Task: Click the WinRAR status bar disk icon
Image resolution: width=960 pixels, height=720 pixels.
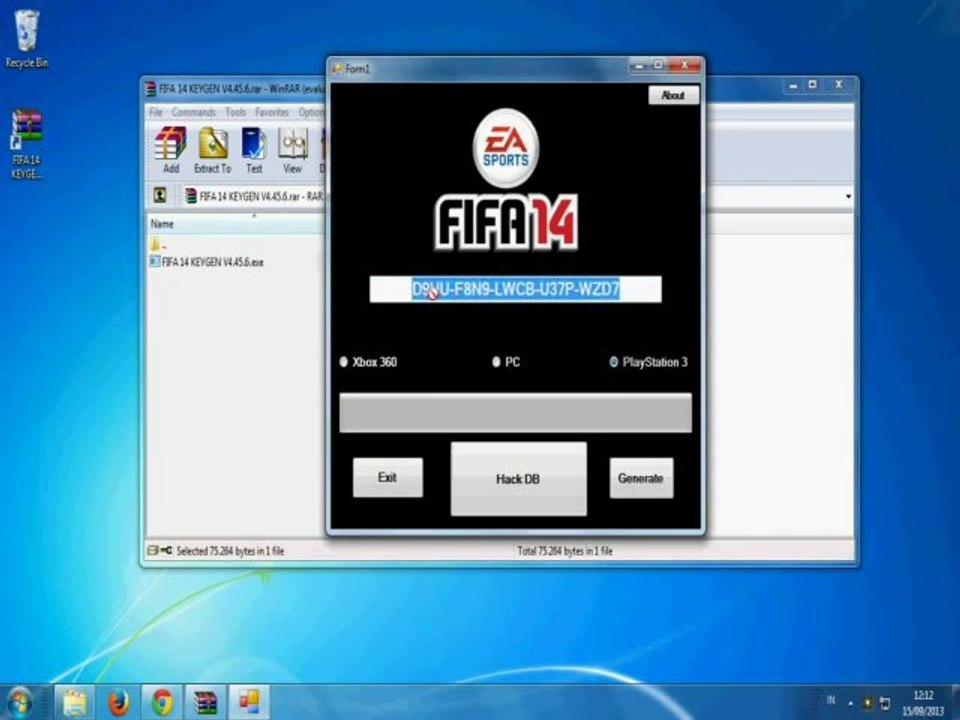Action: tap(153, 550)
